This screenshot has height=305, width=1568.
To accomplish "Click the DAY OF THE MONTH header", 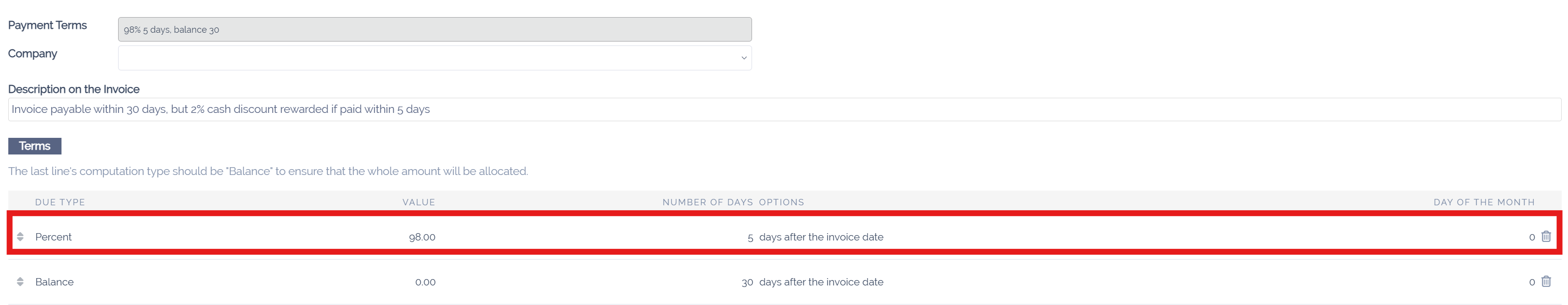I will [1484, 202].
